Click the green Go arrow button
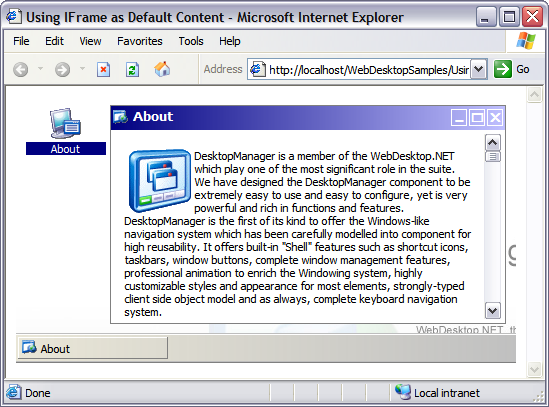Viewport: 549px width, 407px height. pos(503,69)
